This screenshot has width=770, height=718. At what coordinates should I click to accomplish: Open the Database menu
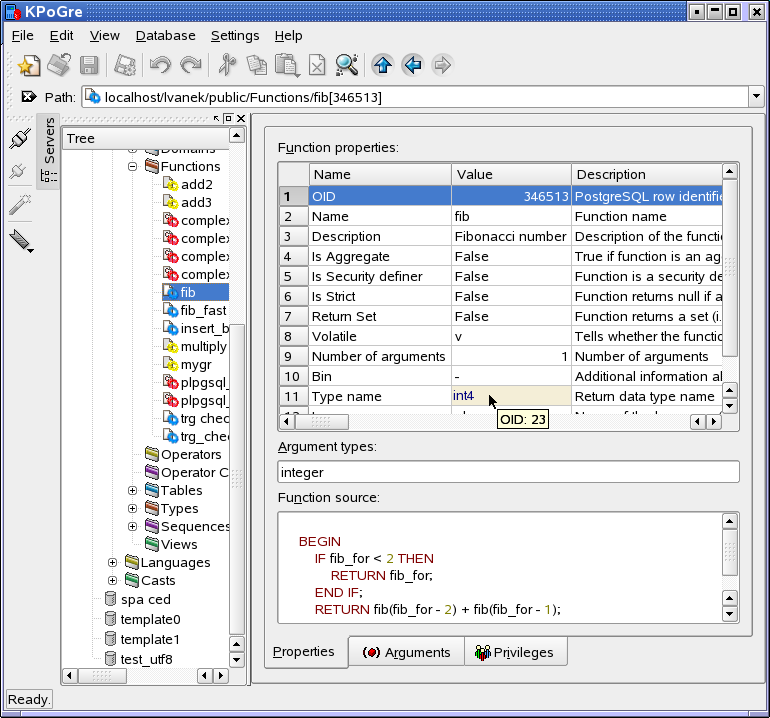point(165,35)
